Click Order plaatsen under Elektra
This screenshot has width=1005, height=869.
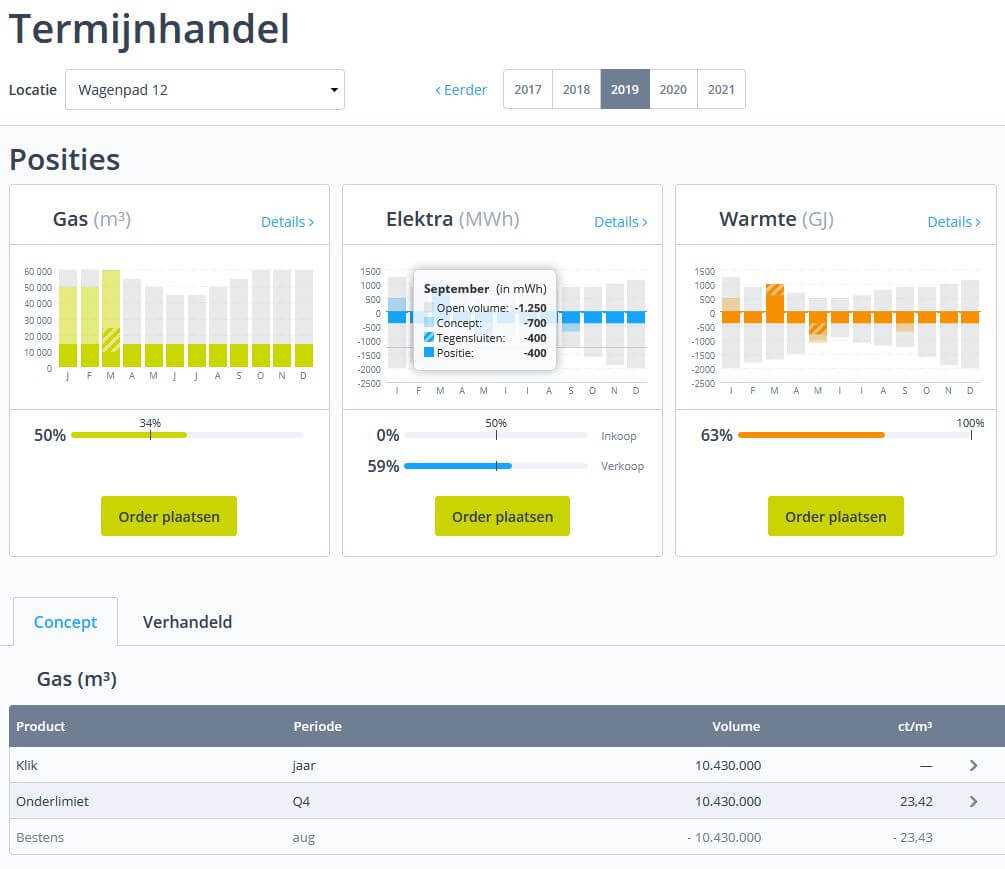pos(502,517)
